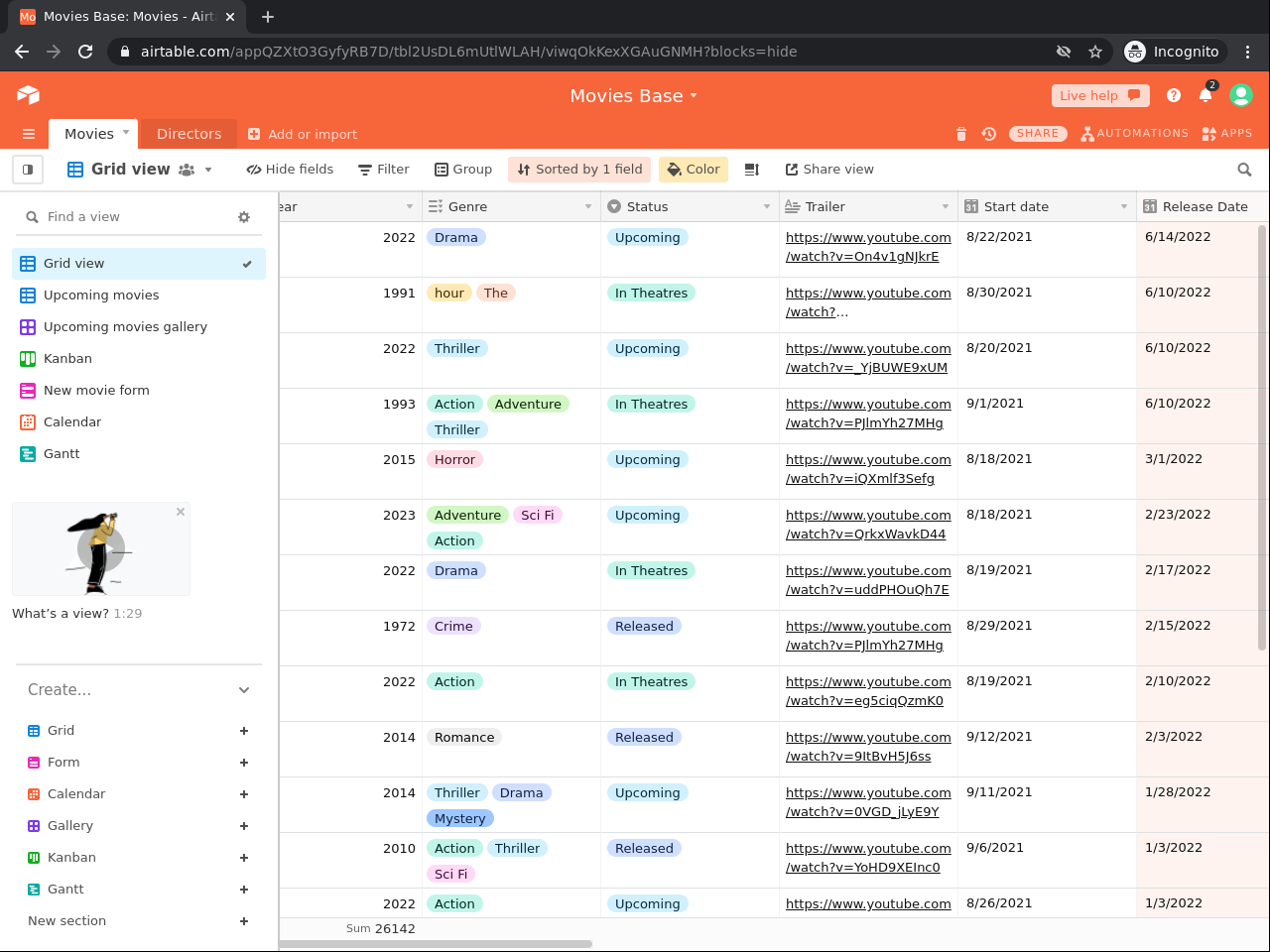Viewport: 1270px width, 952px height.
Task: Open the Movies table tab dropdown arrow
Action: click(126, 132)
